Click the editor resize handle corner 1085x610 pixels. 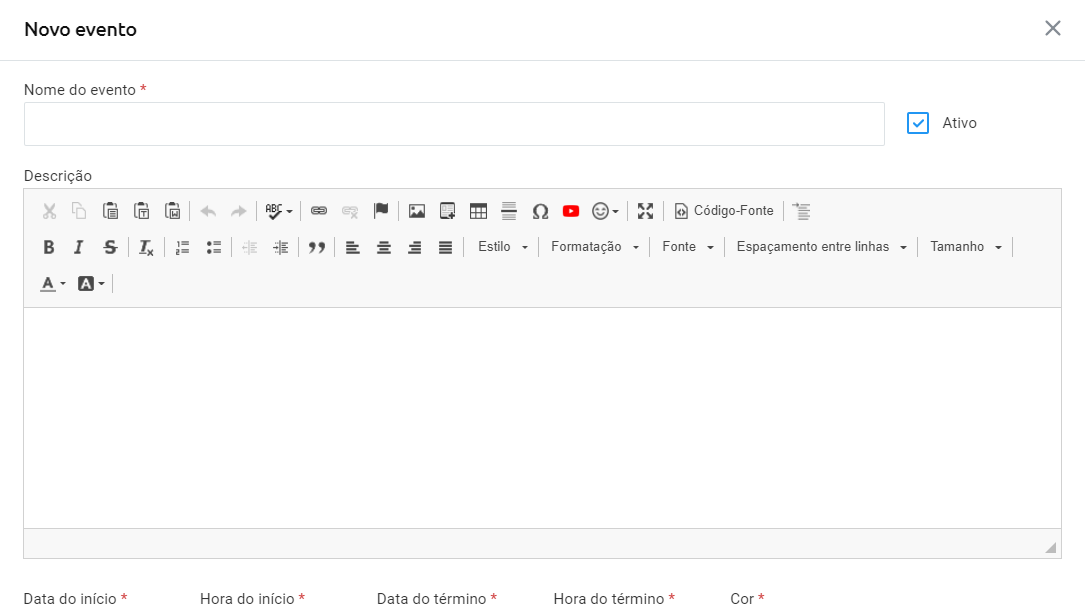1050,548
